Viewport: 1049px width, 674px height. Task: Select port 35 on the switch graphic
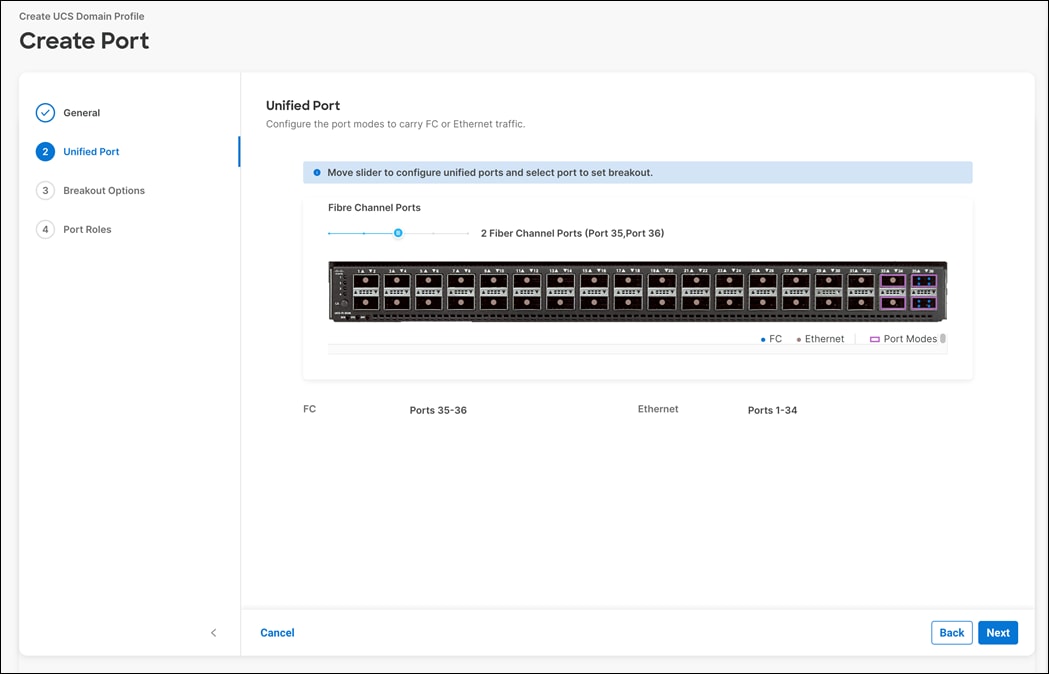coord(924,280)
